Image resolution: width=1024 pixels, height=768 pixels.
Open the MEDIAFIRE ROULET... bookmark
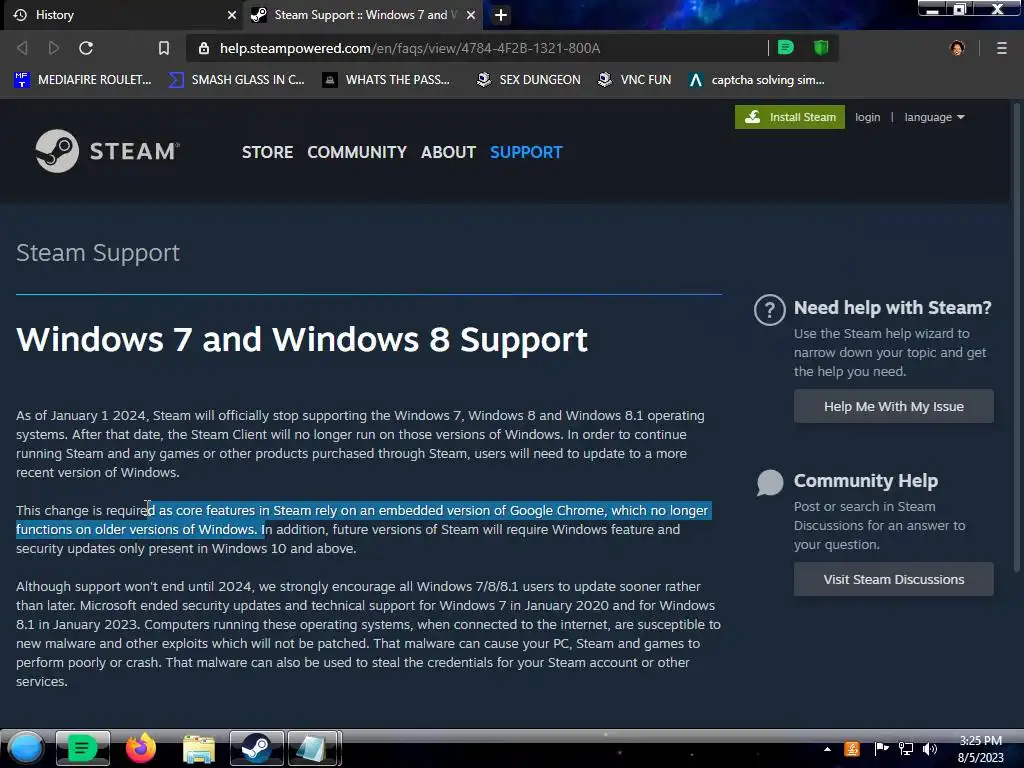tap(82, 80)
